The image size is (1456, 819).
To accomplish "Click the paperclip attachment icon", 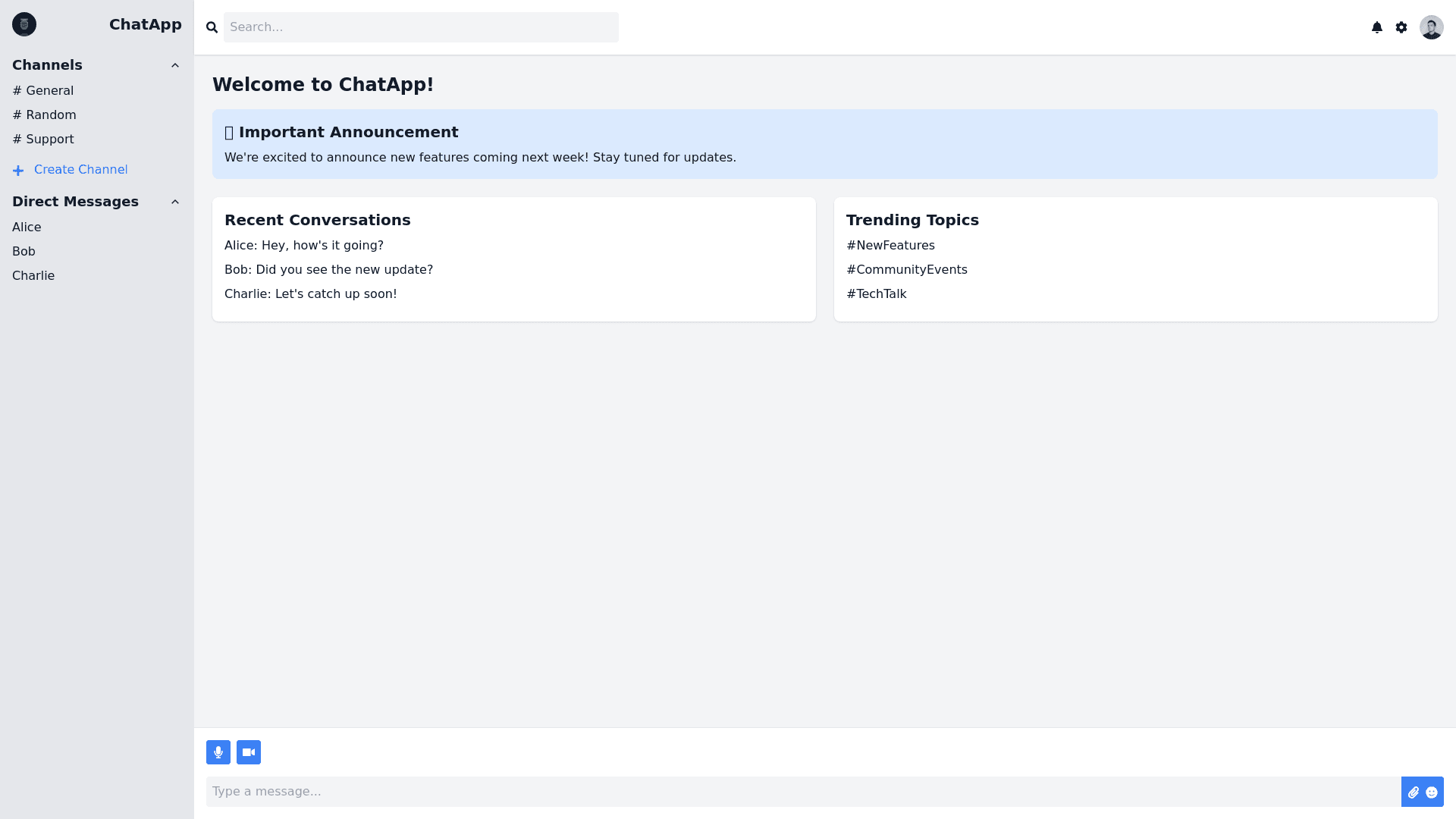I will (1414, 792).
